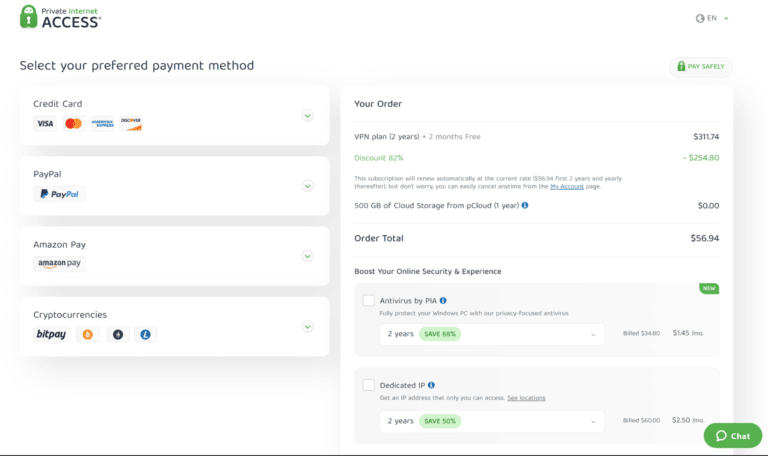Screen dimensions: 768x456
Task: Click the Mastercard icon
Action: point(73,124)
